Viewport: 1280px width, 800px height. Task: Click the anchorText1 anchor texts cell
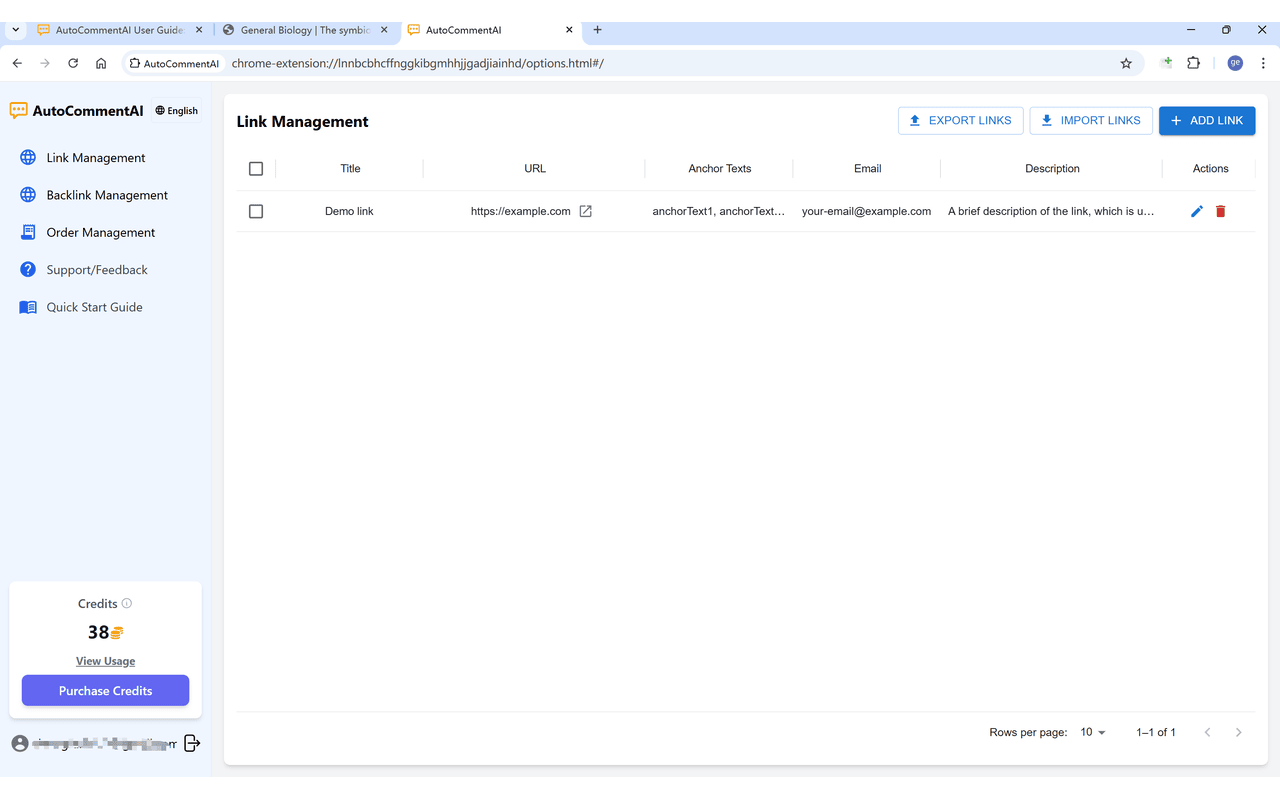[x=719, y=211]
